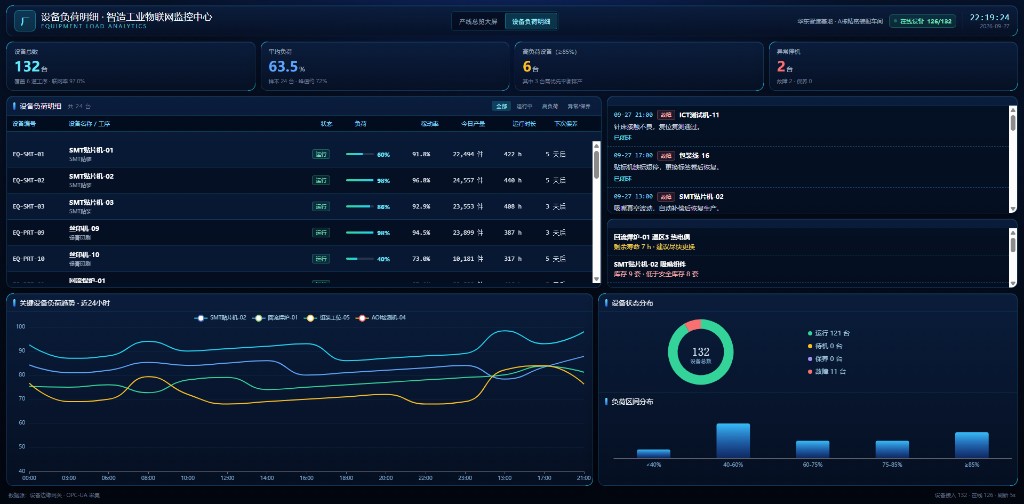Select the last filter tab after 高负荷
Image resolution: width=1024 pixels, height=504 pixels.
[579, 106]
